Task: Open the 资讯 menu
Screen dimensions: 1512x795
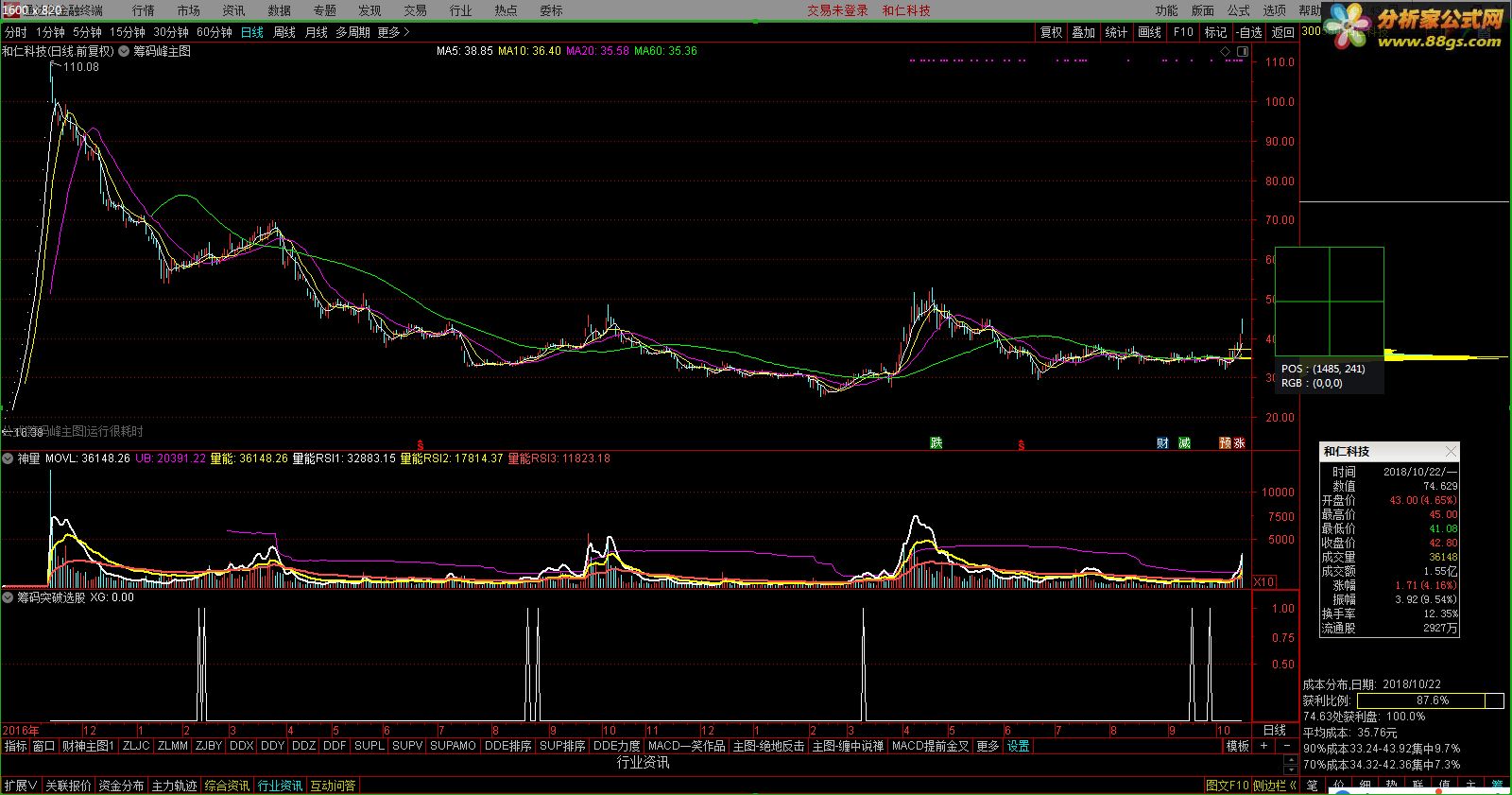Action: coord(234,10)
